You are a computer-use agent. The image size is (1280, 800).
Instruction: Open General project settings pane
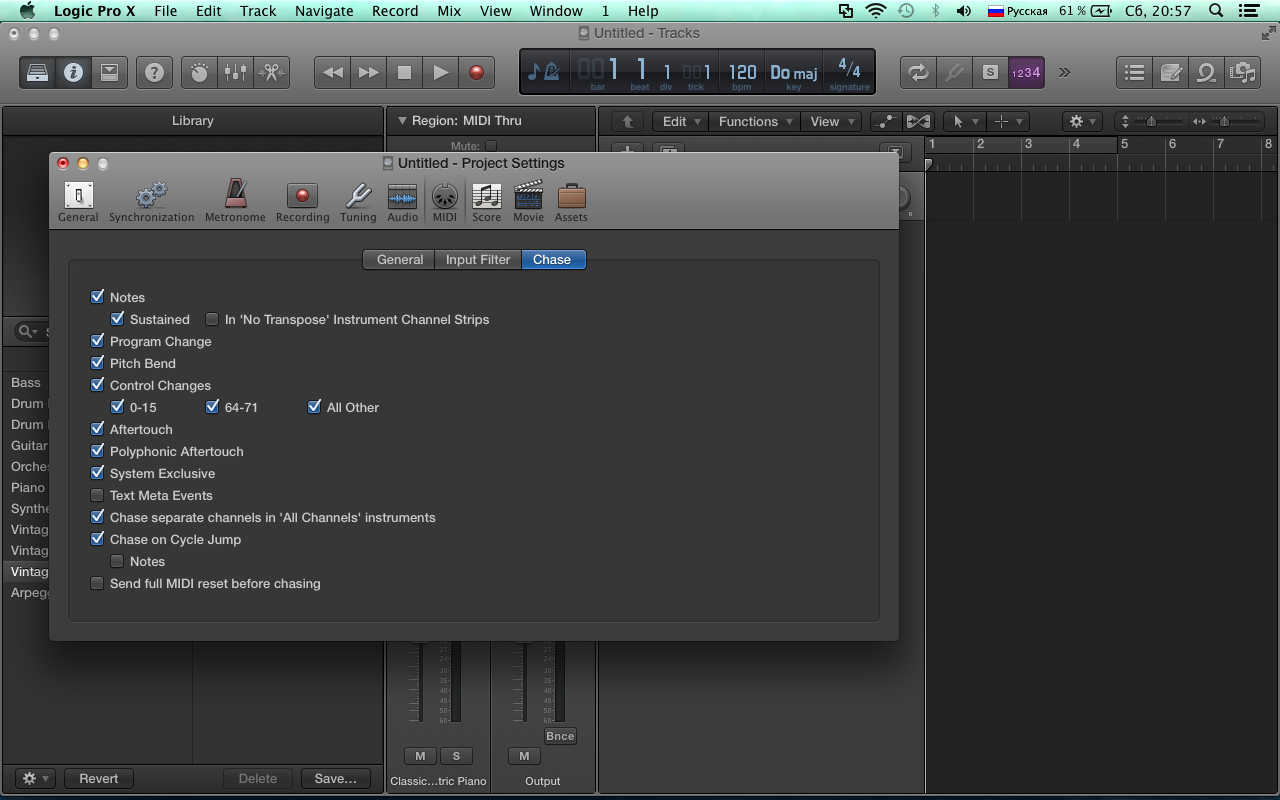78,201
